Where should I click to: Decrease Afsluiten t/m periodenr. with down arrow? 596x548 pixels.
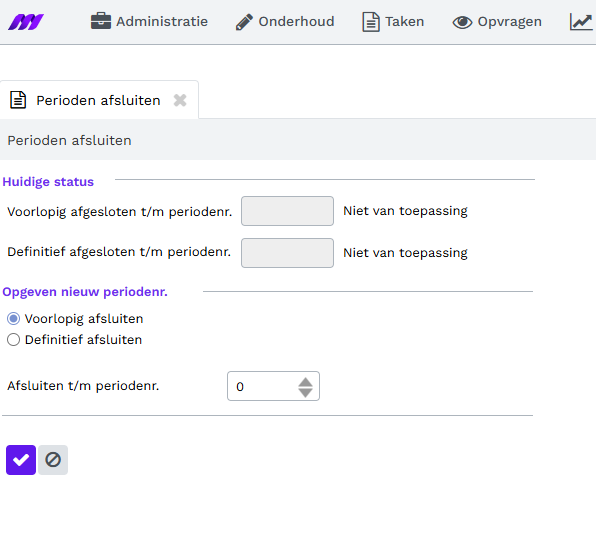tap(305, 393)
